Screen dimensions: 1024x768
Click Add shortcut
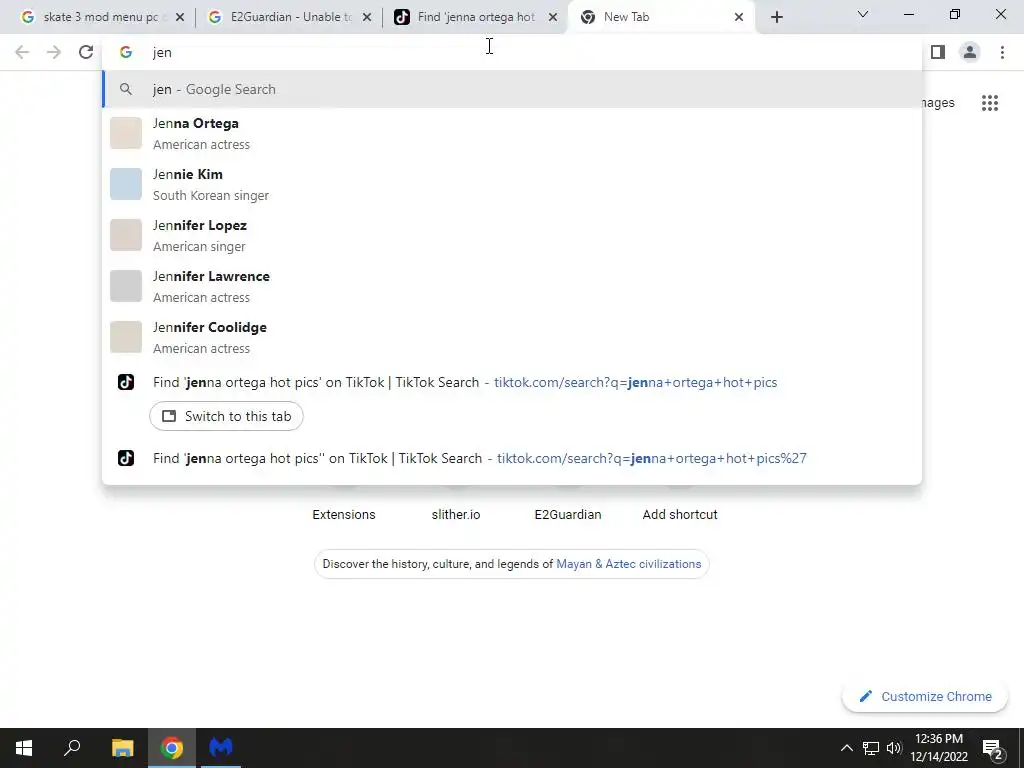[x=680, y=515]
